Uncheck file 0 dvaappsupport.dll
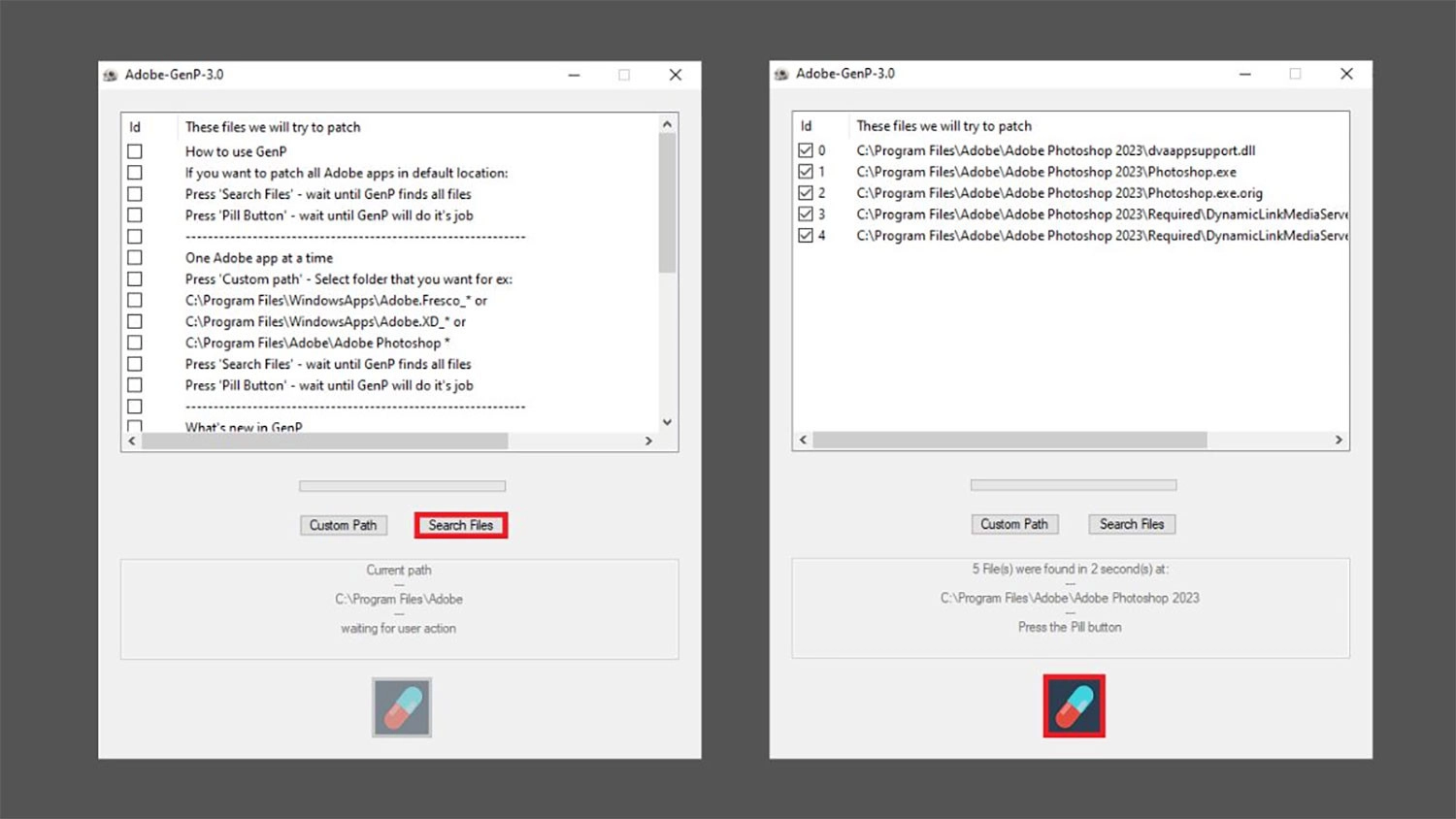This screenshot has width=1456, height=819. tap(806, 150)
